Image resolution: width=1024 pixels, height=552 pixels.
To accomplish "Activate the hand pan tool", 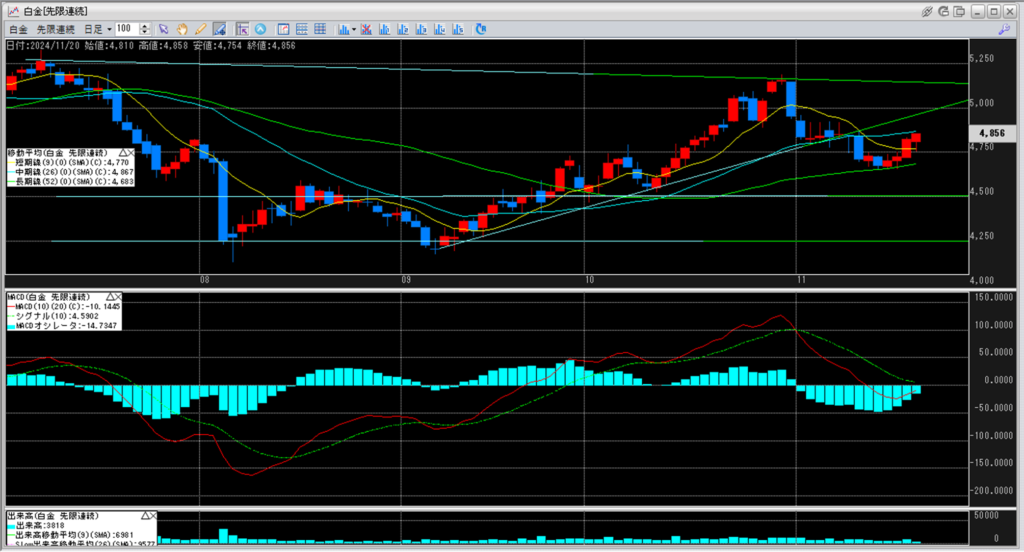I will click(x=182, y=29).
